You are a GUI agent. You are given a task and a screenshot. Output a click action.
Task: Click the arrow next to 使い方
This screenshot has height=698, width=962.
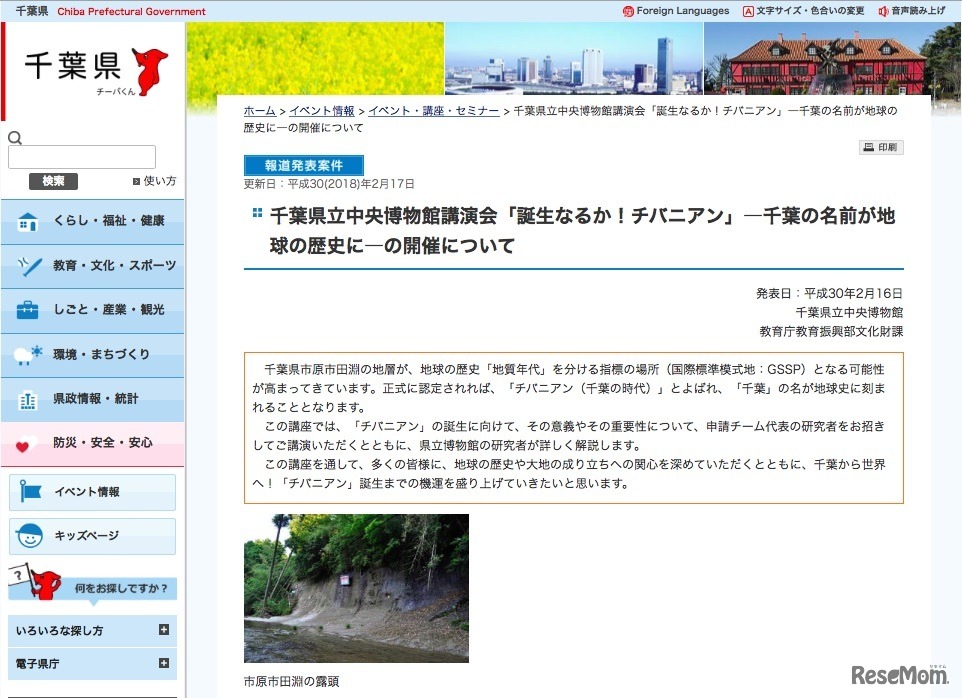(136, 181)
